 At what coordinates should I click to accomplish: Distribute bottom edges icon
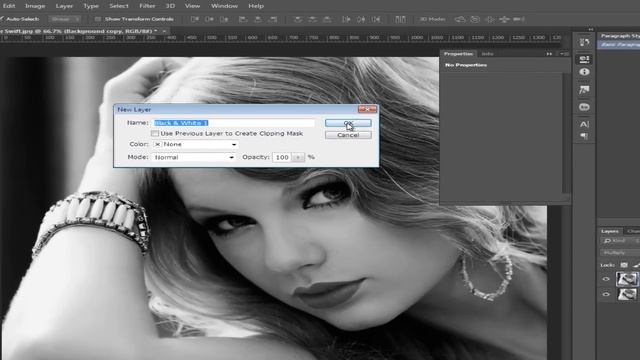[x=327, y=19]
